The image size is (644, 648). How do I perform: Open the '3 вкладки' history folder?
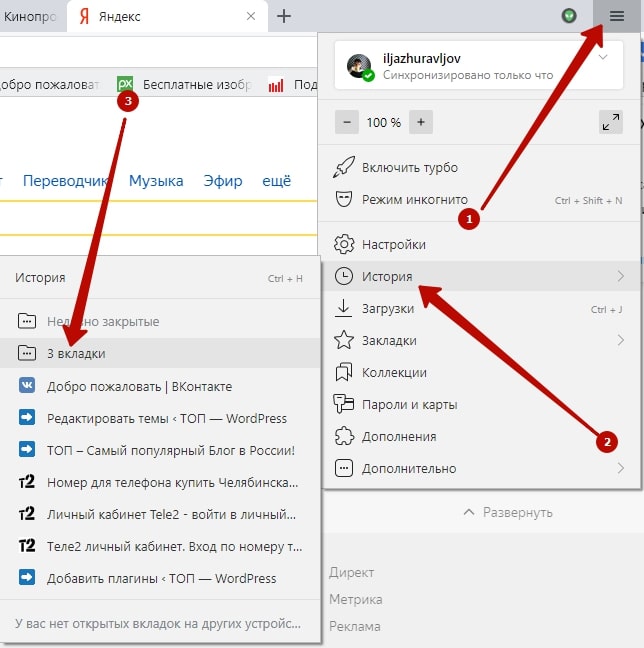76,353
